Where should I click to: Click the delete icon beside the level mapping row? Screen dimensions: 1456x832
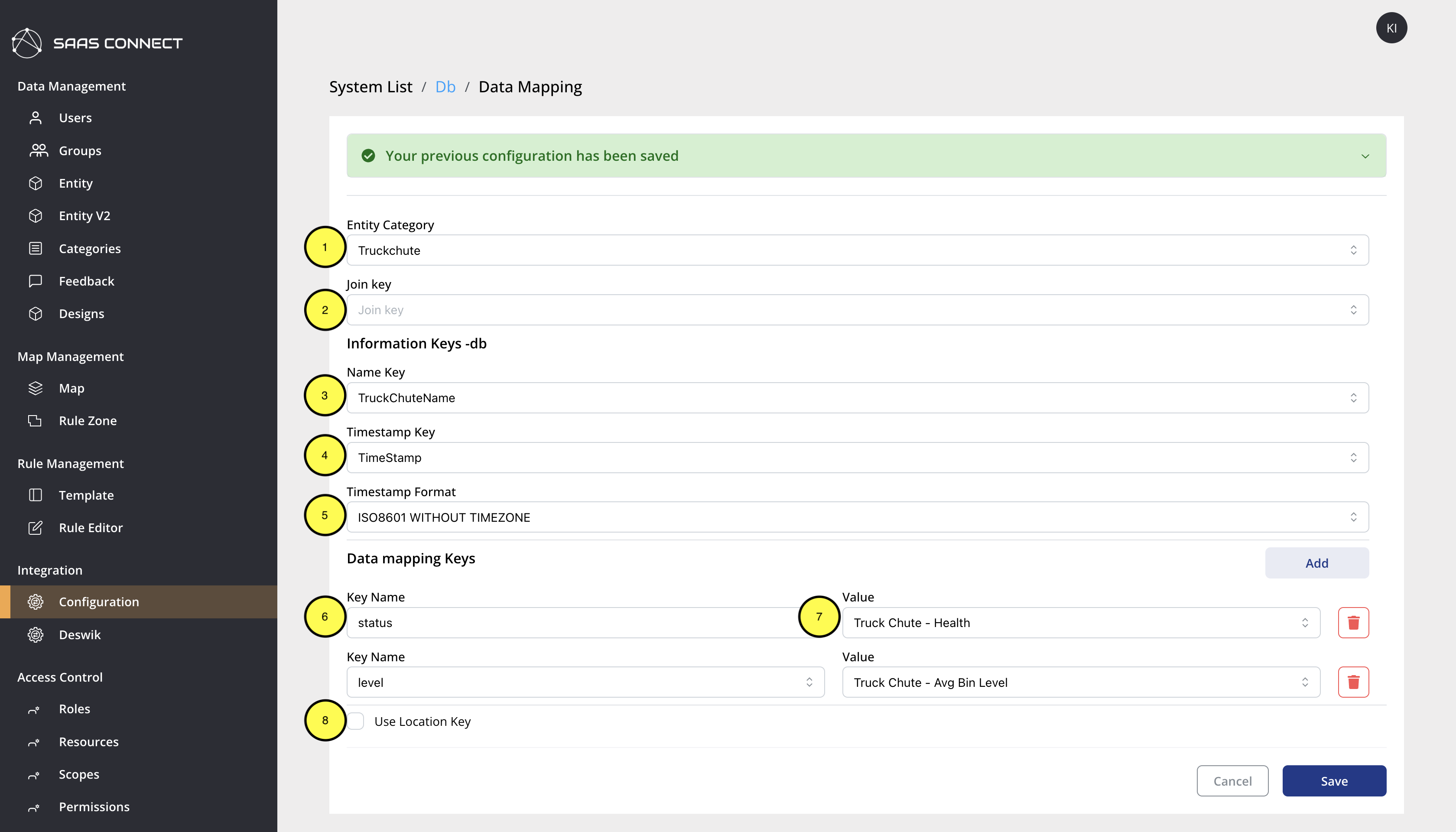1353,681
